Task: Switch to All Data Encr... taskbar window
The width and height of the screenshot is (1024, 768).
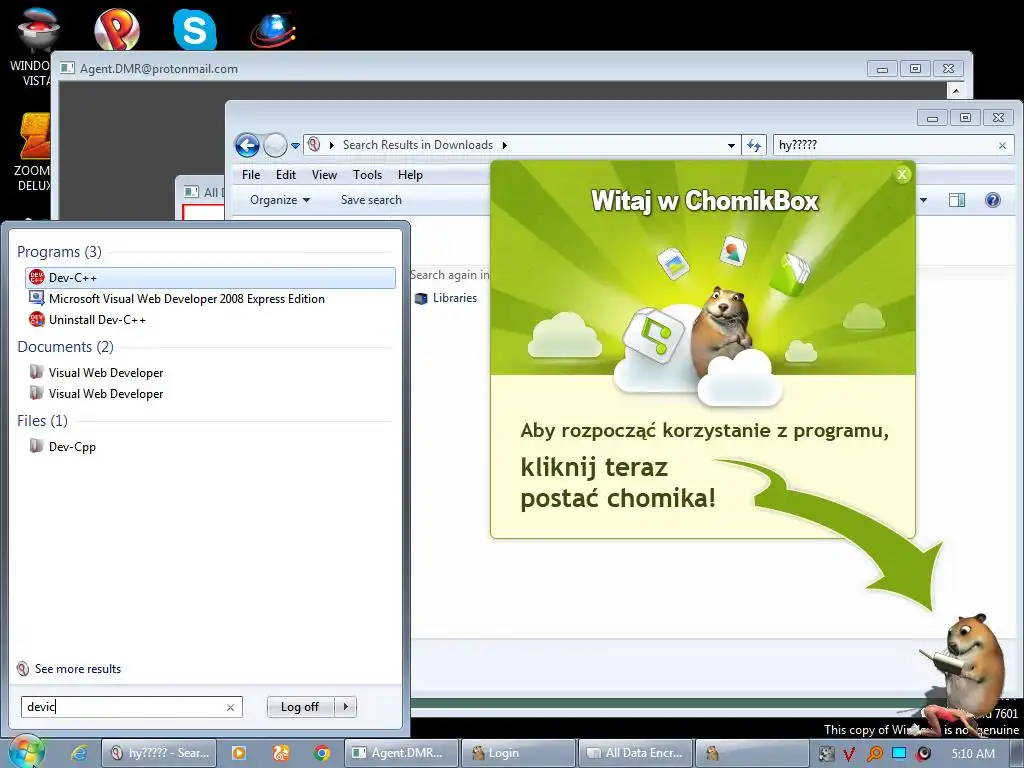Action: coord(636,753)
